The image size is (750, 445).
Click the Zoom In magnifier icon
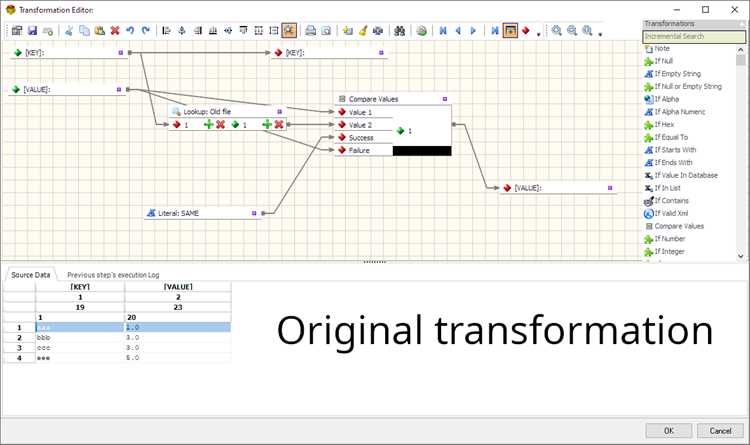click(x=557, y=31)
